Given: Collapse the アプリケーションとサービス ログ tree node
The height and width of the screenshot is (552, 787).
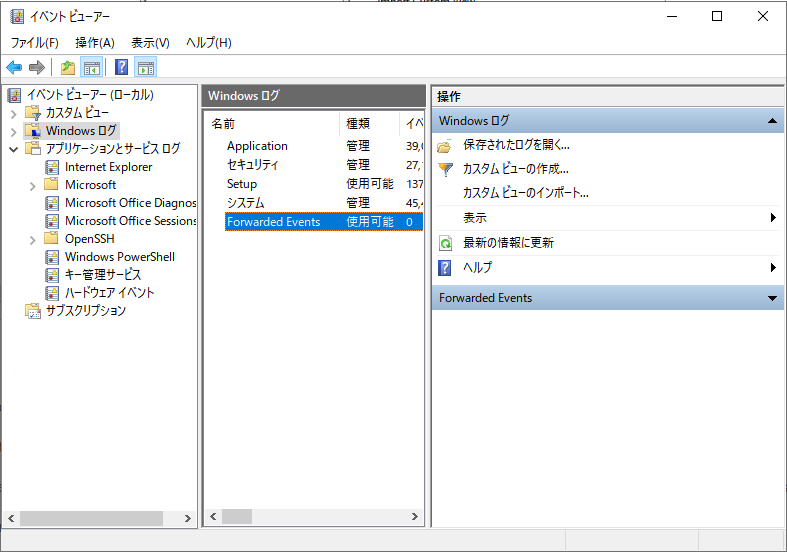Looking at the screenshot, I should [x=13, y=149].
